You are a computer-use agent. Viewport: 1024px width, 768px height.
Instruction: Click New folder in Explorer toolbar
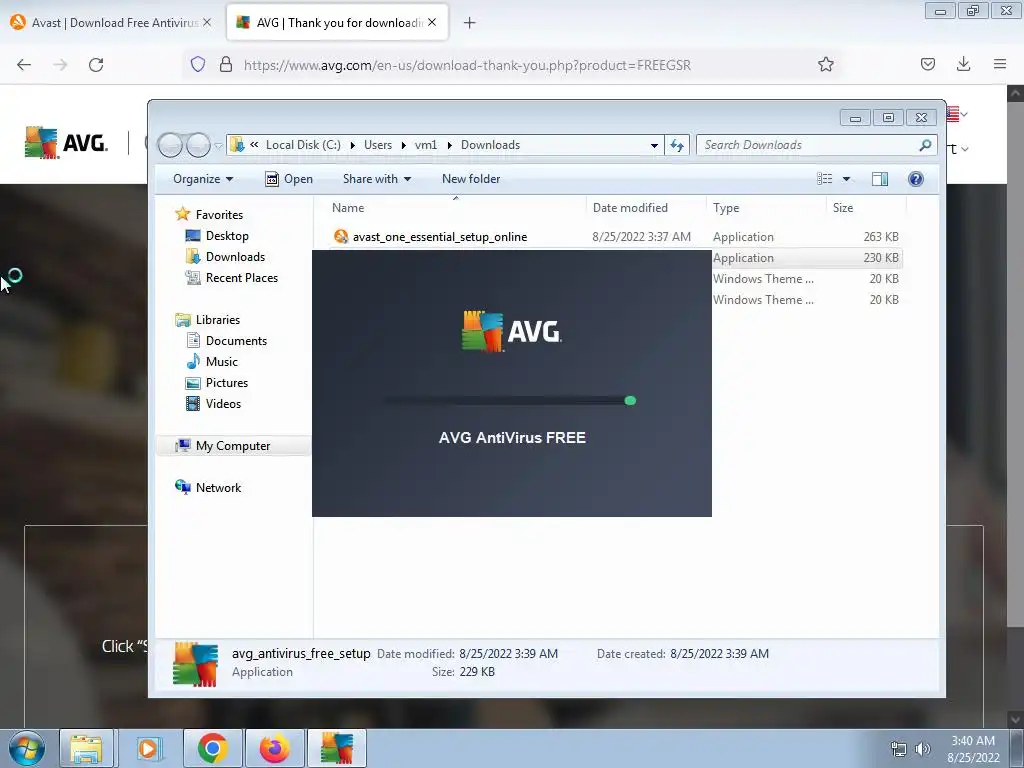click(471, 179)
